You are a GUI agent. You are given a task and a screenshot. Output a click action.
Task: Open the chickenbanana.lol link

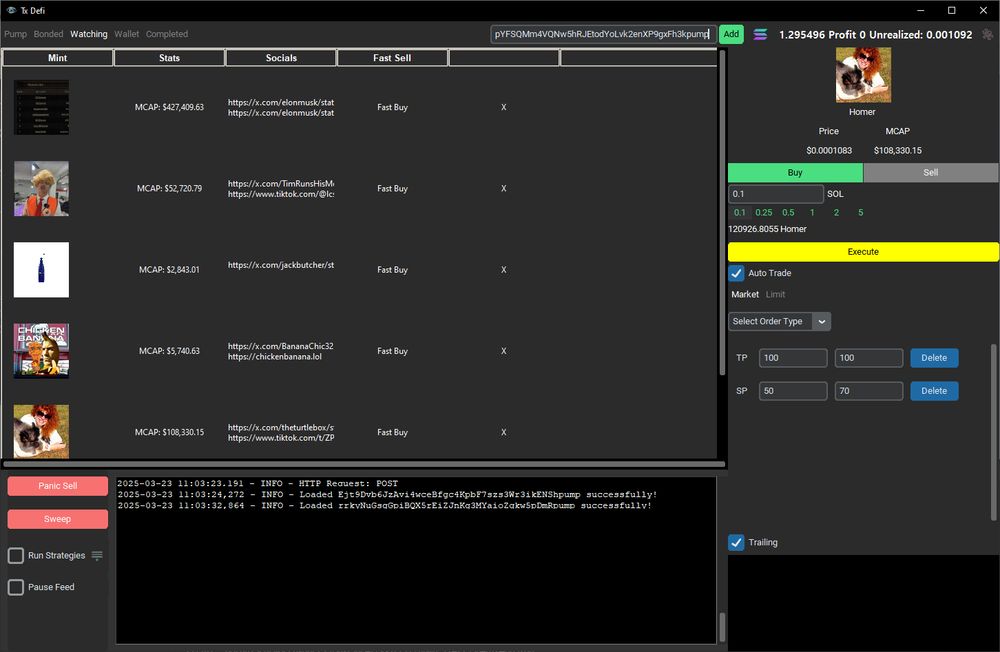tap(274, 357)
